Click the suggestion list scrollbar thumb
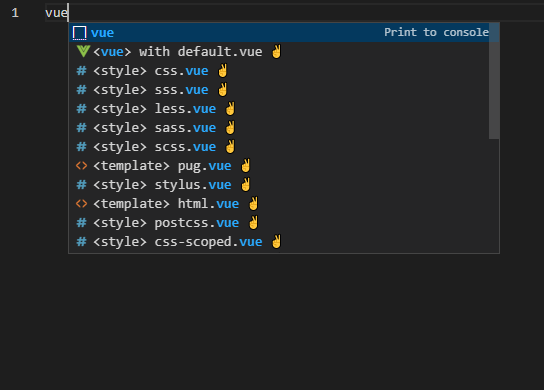 tap(494, 81)
